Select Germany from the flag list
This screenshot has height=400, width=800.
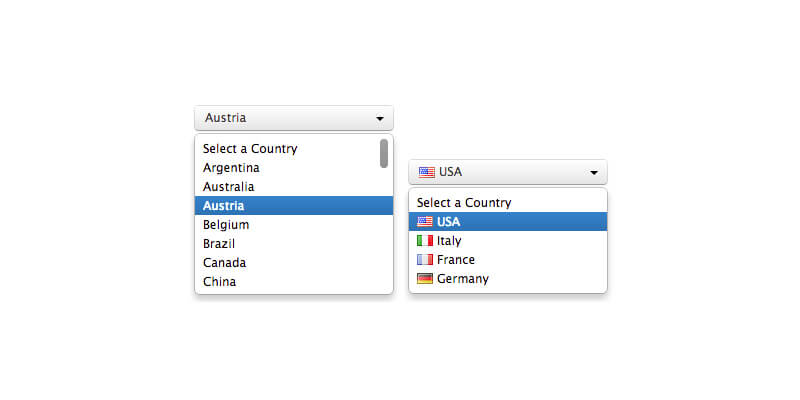pos(463,279)
